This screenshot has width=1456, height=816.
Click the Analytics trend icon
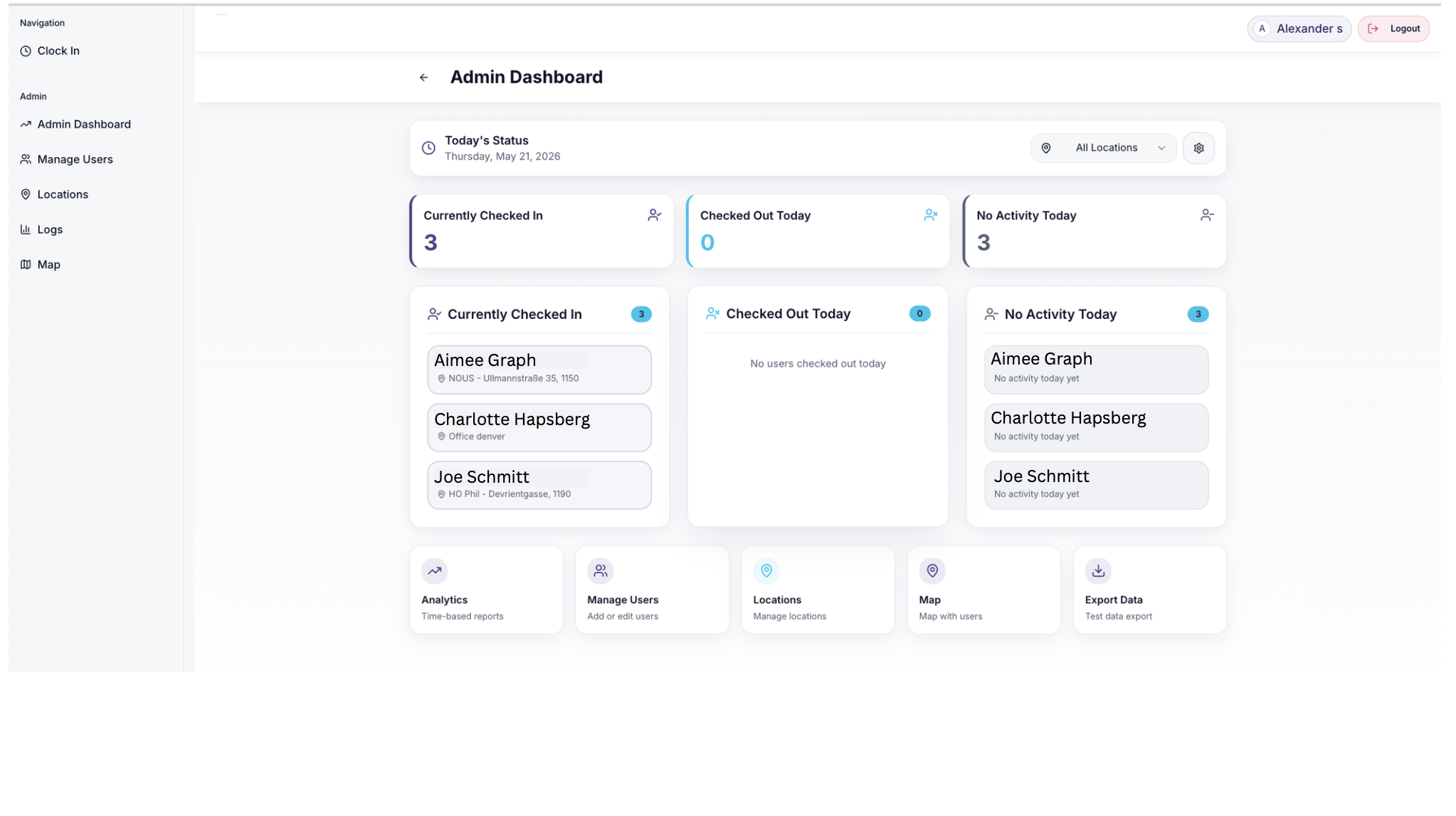pyautogui.click(x=434, y=571)
